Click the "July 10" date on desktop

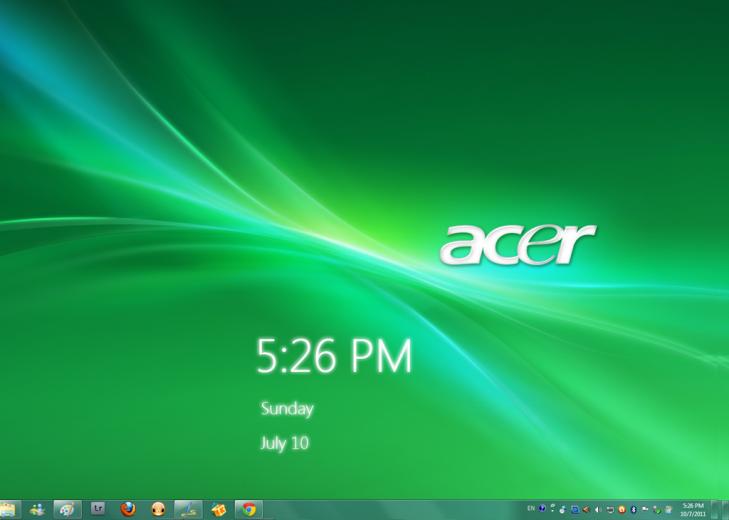click(x=284, y=443)
